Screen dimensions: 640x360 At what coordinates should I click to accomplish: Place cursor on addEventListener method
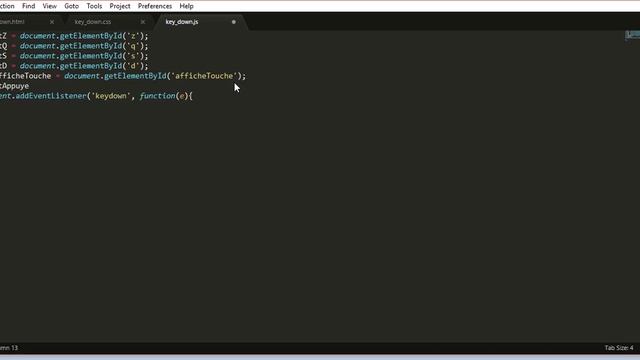click(x=51, y=96)
